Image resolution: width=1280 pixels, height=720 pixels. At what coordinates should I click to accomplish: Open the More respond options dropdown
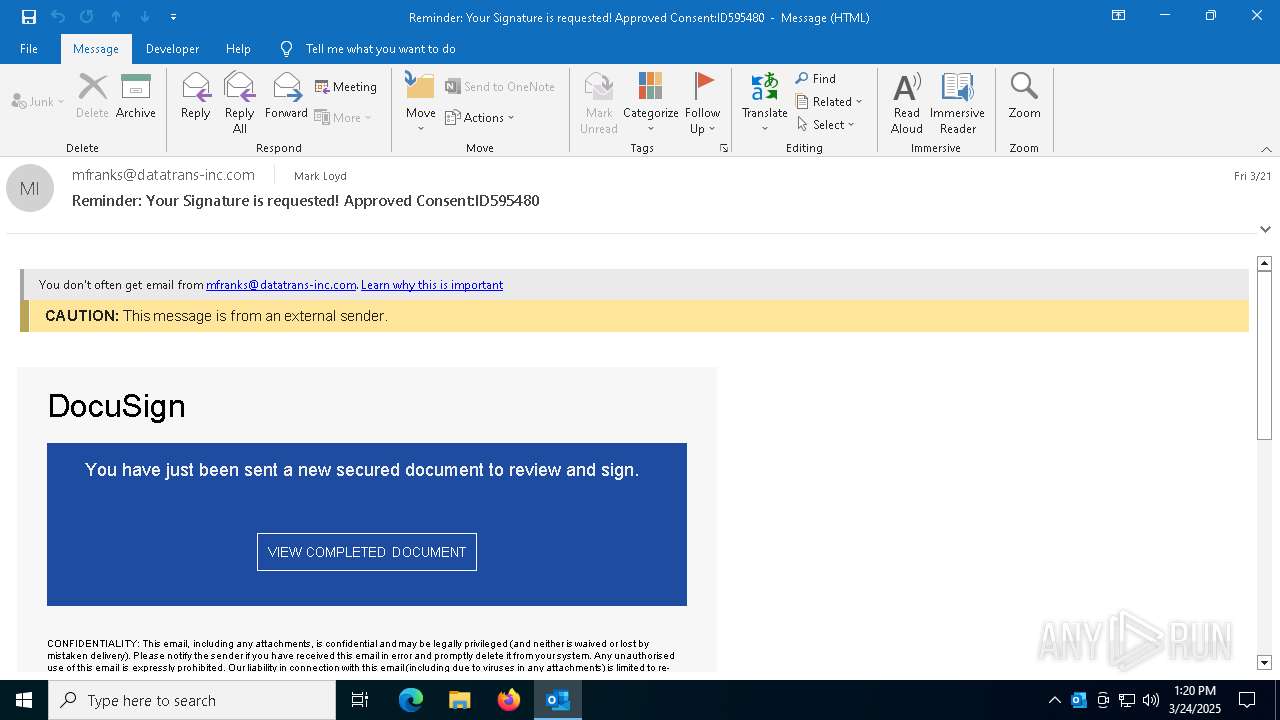click(343, 117)
